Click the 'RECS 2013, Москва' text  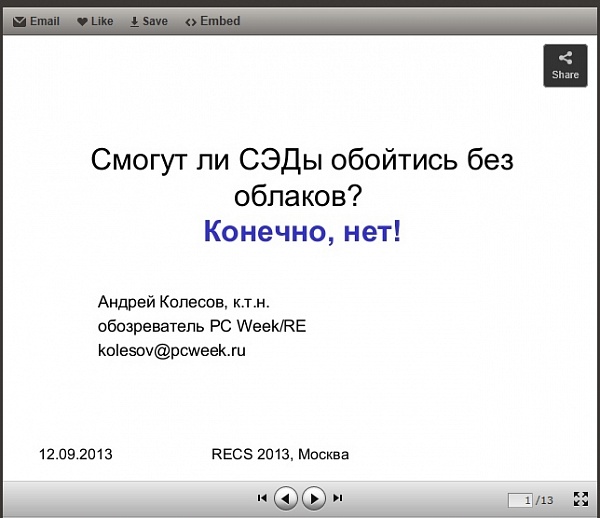[280, 454]
